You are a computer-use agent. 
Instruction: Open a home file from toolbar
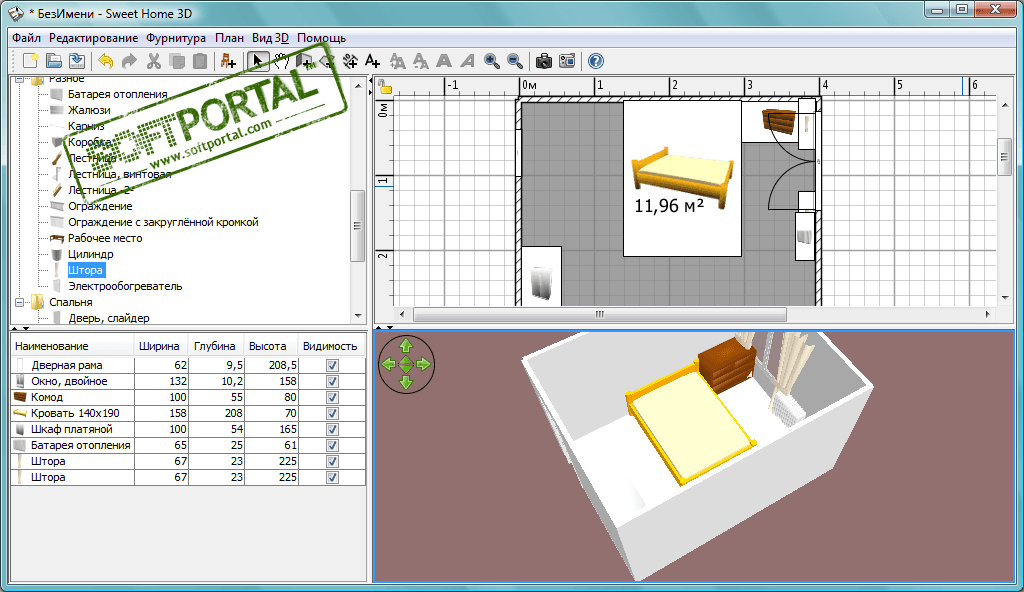(x=54, y=61)
